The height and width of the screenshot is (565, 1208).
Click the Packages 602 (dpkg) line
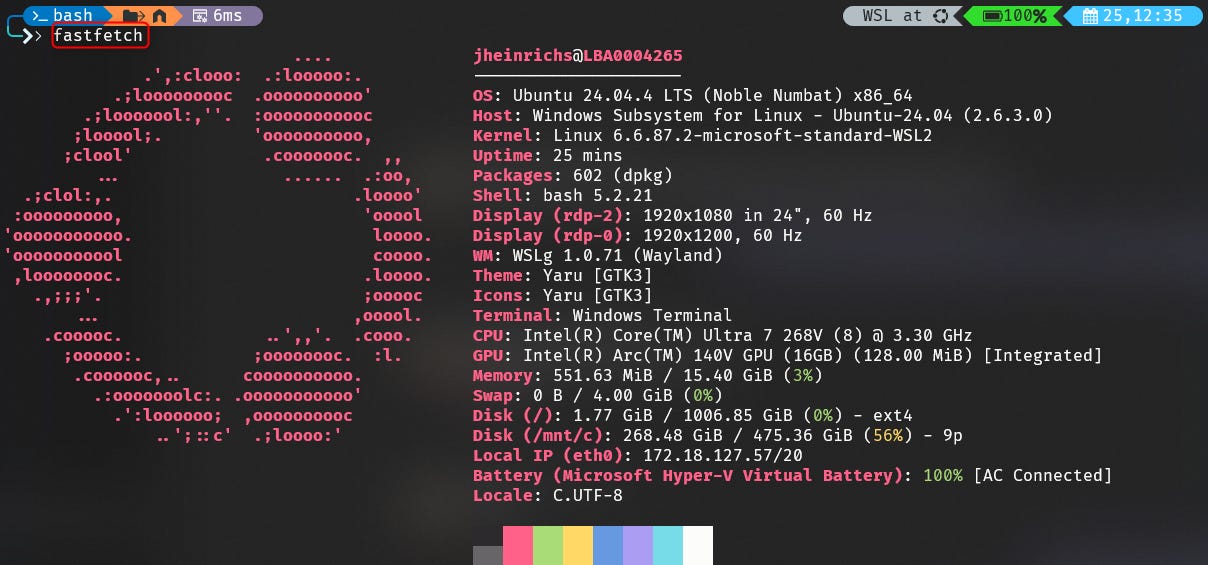coord(572,176)
